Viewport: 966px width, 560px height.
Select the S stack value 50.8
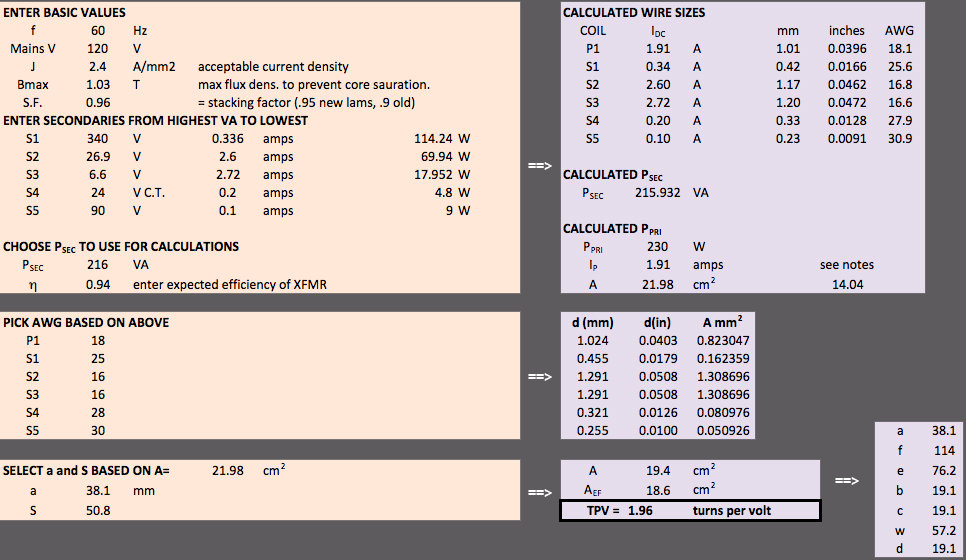pos(98,510)
